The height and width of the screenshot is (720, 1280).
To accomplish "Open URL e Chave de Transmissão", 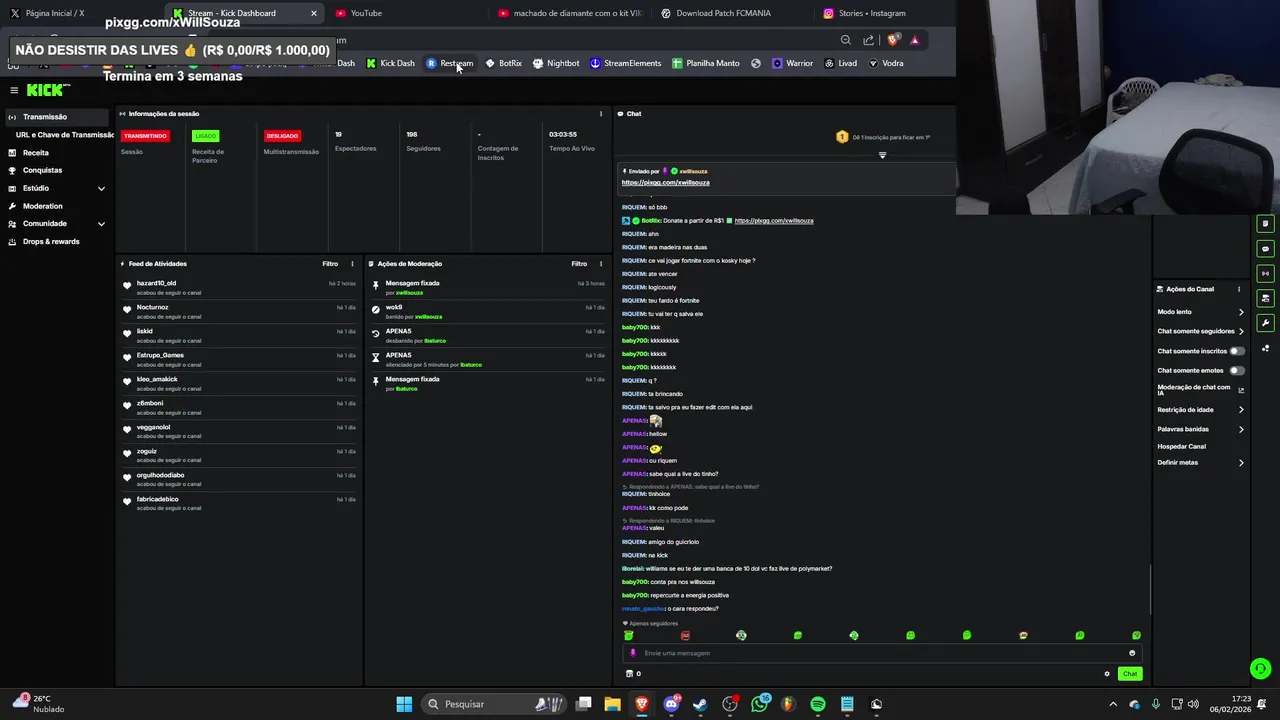I will [65, 135].
